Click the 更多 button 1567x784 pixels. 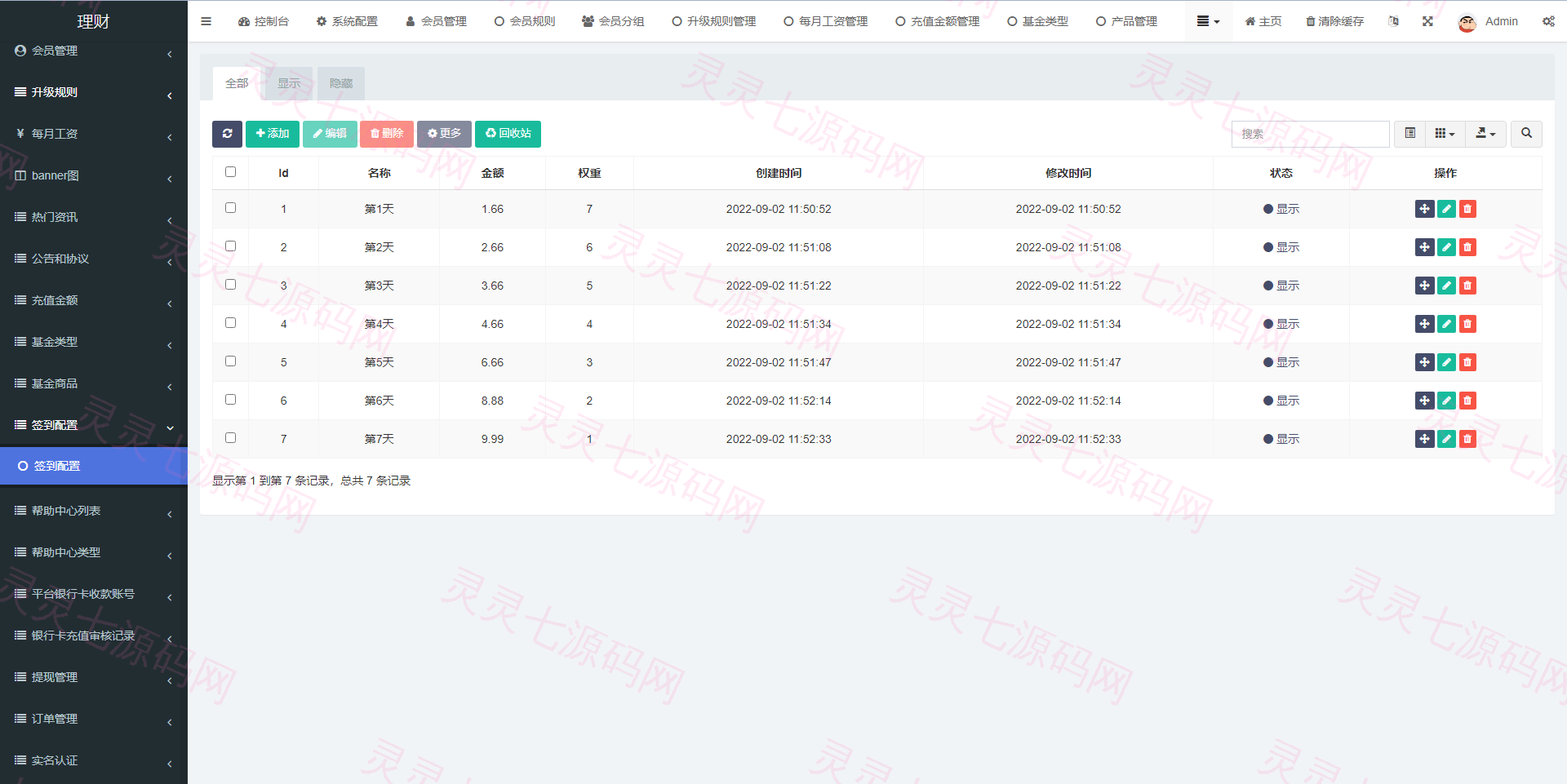(x=444, y=134)
